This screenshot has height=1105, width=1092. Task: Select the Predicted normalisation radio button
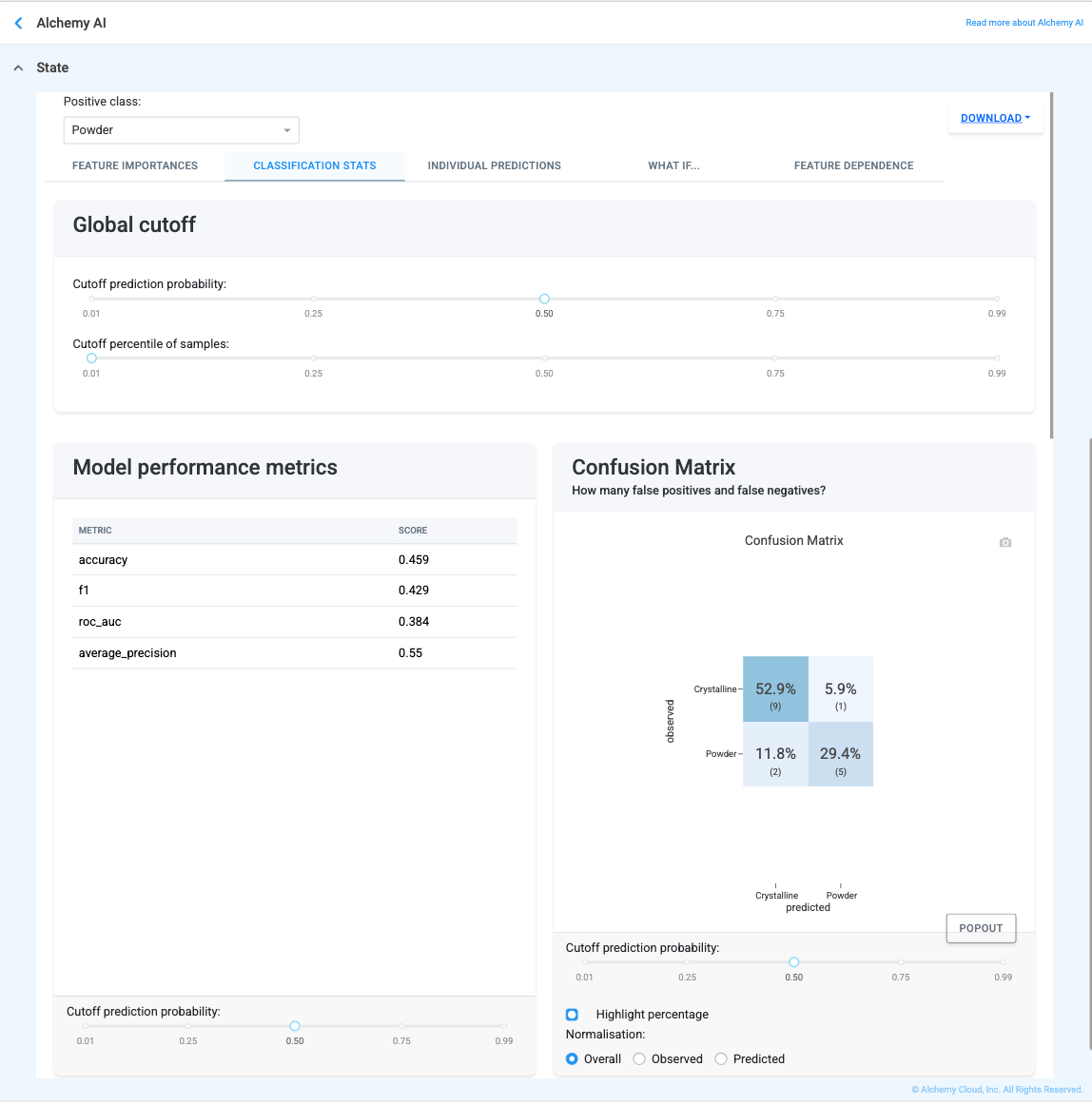(x=720, y=1058)
